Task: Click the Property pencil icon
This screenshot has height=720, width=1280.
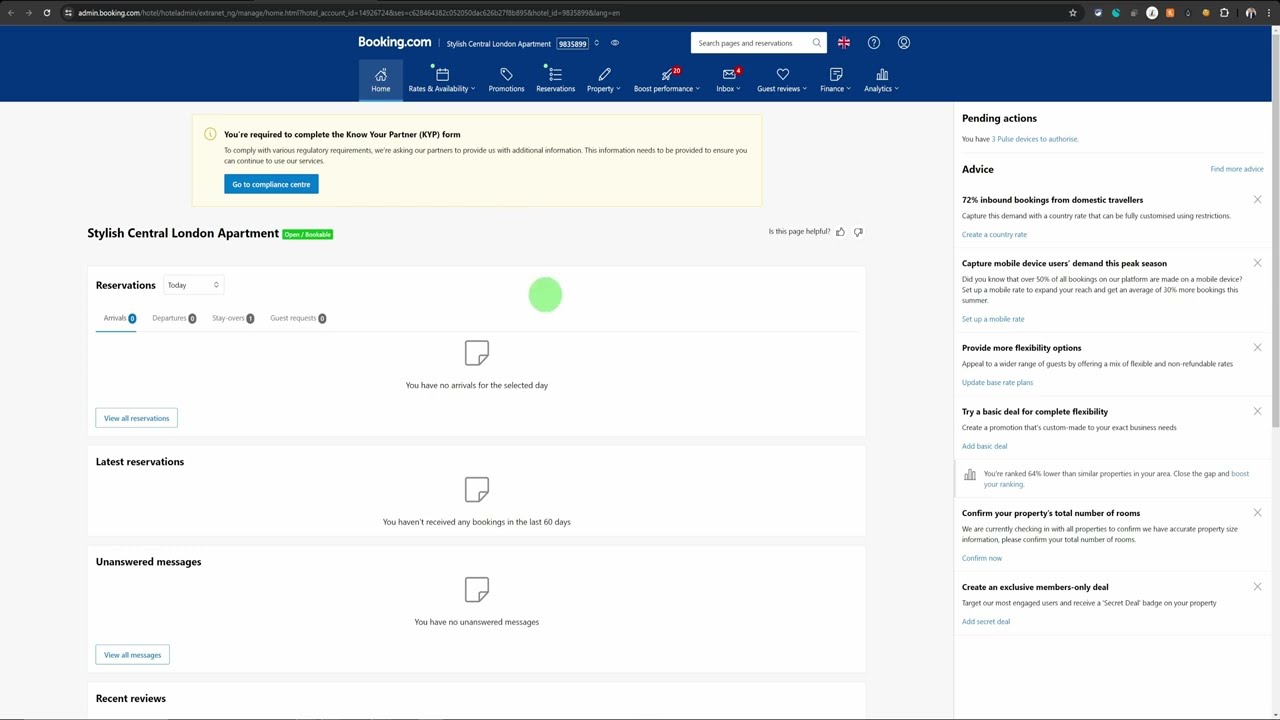Action: coord(604,75)
